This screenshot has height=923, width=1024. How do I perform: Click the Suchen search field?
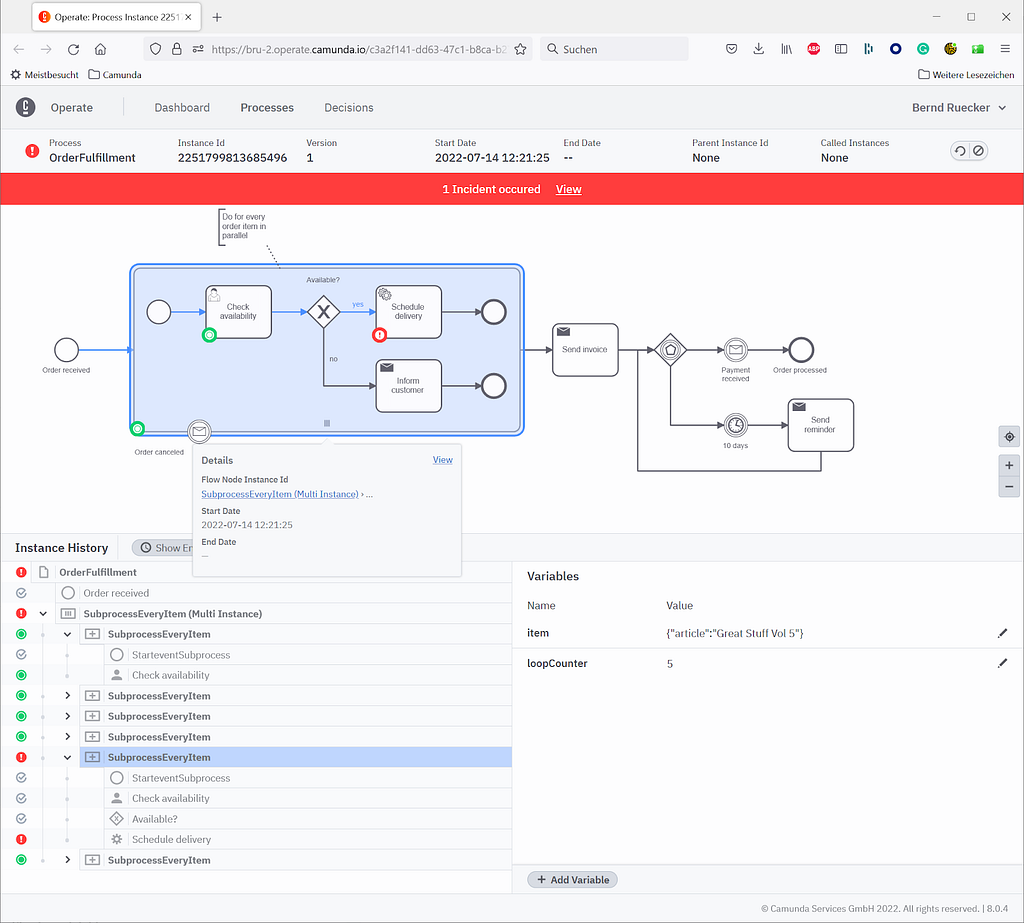pos(614,50)
